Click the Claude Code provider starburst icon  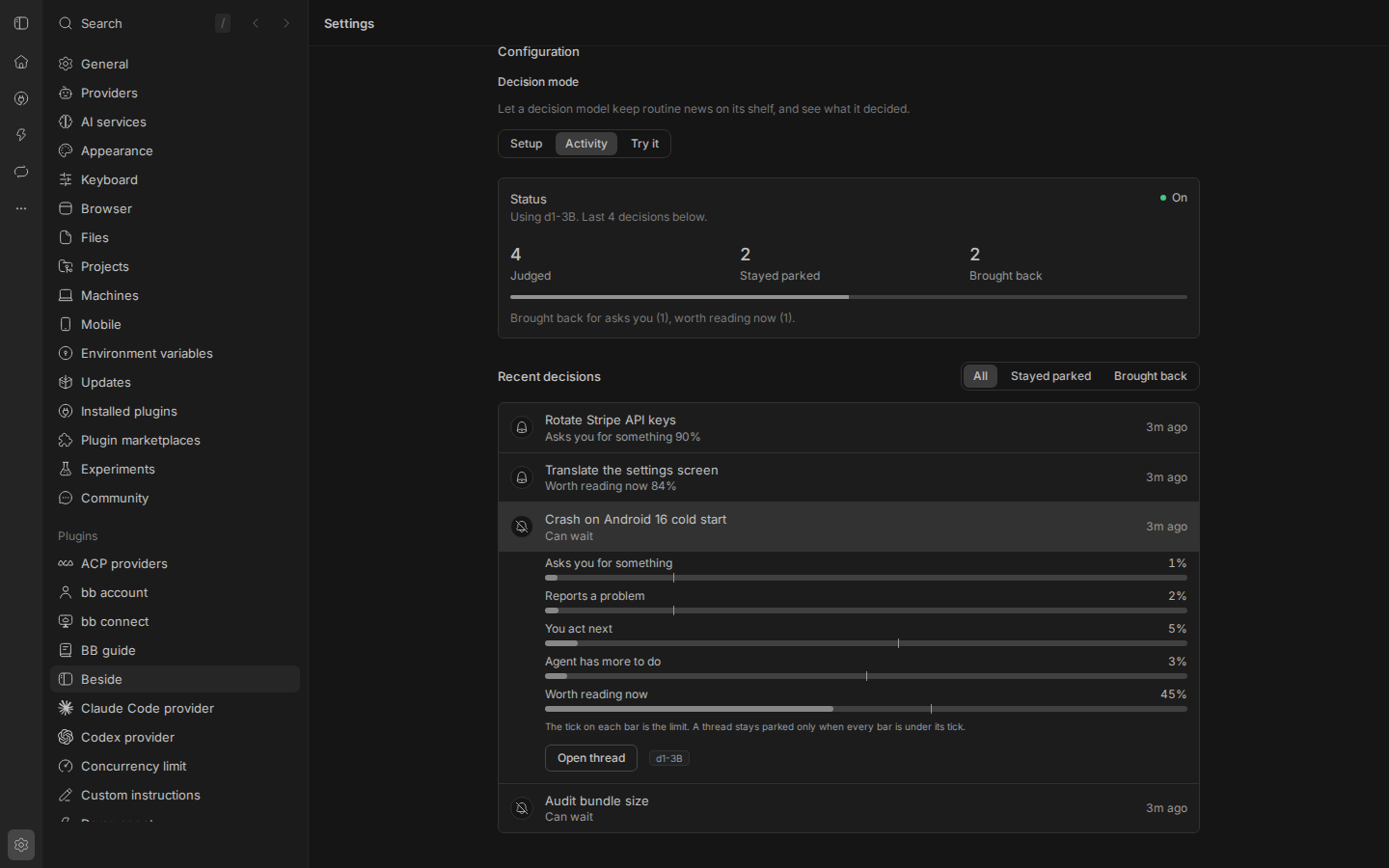66,708
